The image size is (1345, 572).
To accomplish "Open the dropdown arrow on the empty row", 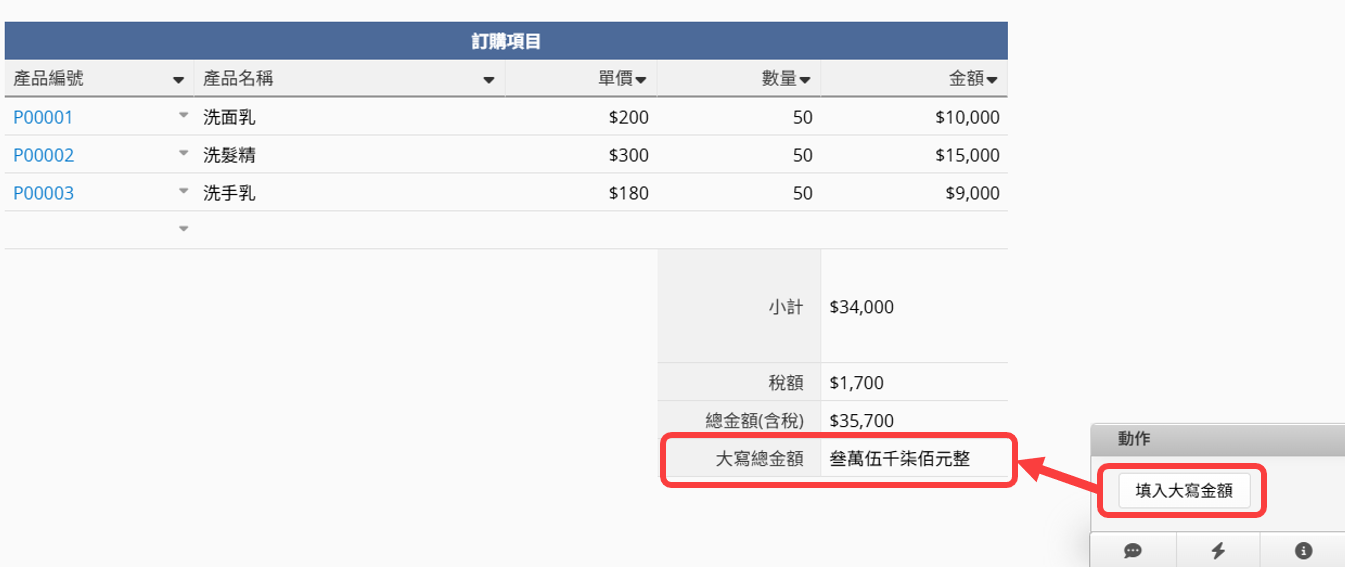I will (x=183, y=229).
